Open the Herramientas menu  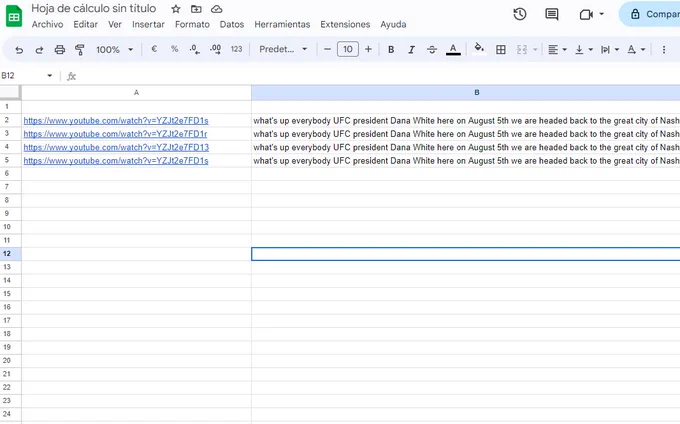coord(282,24)
